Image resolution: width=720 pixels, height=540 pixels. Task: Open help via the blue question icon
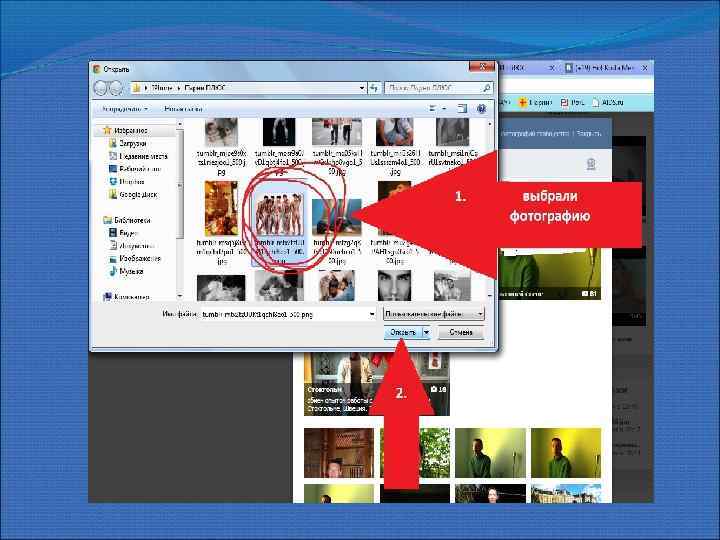pyautogui.click(x=481, y=109)
